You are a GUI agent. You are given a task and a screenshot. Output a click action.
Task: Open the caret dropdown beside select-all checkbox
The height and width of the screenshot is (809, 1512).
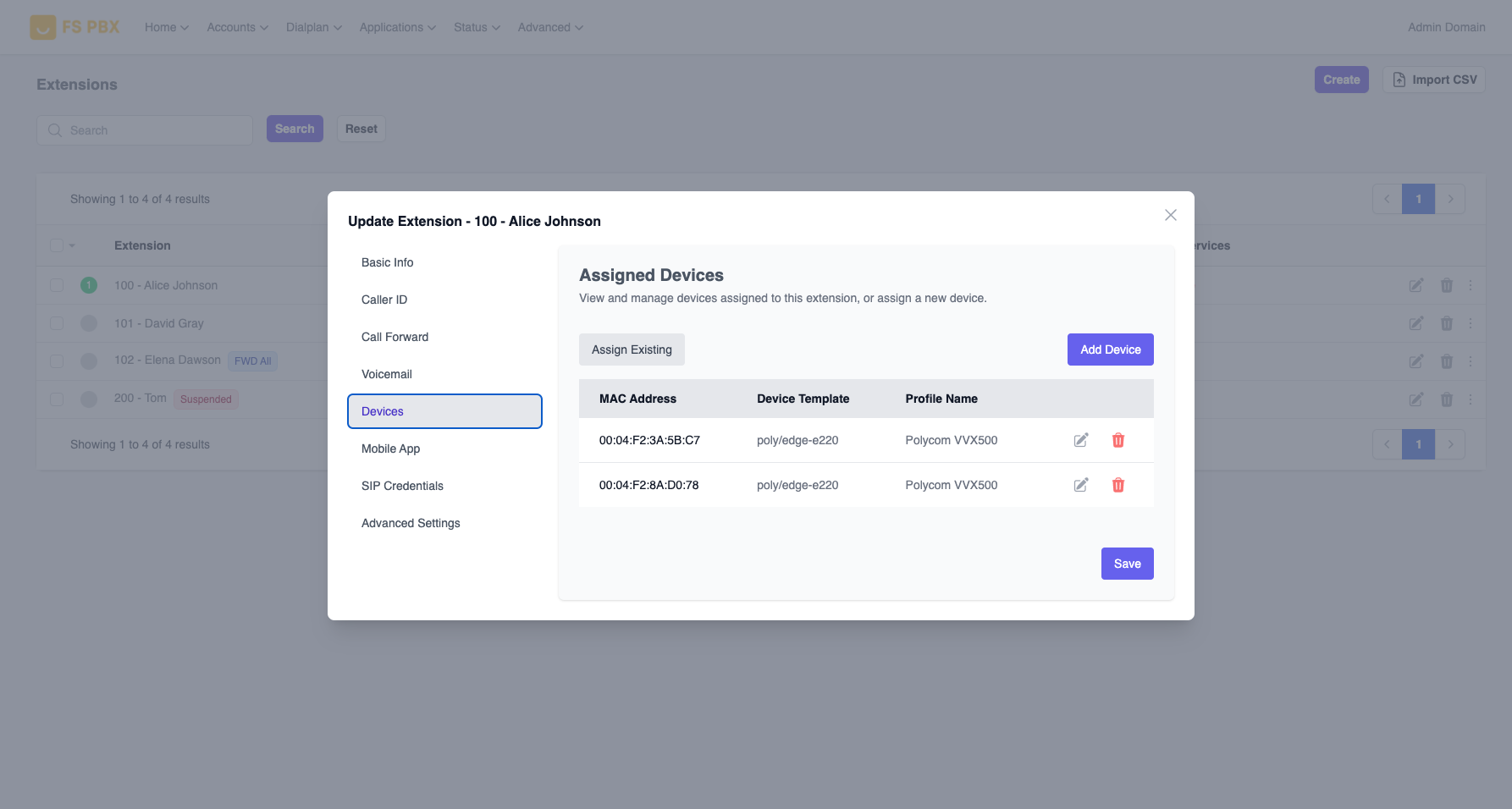point(73,245)
